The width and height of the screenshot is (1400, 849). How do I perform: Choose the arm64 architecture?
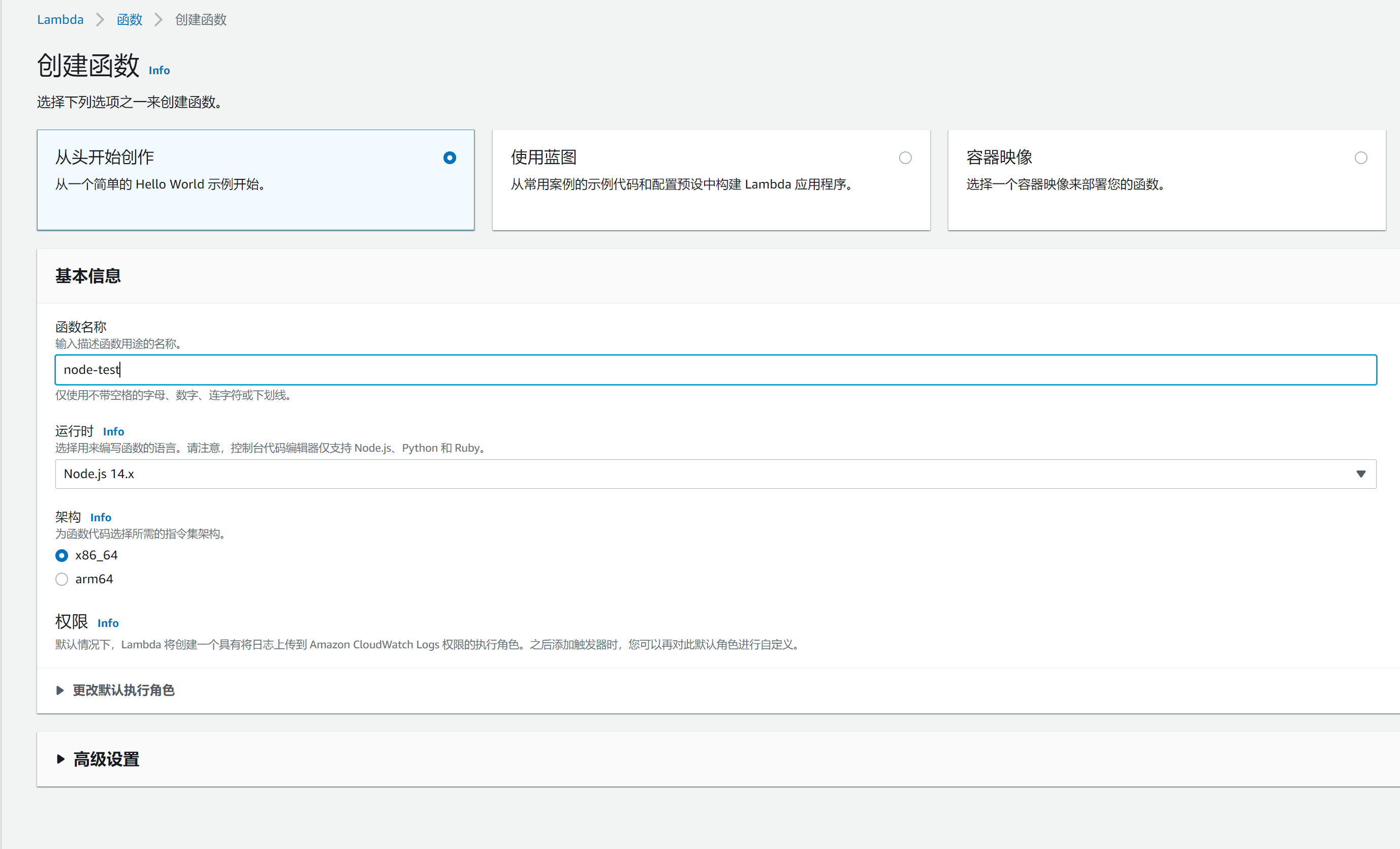coord(61,579)
